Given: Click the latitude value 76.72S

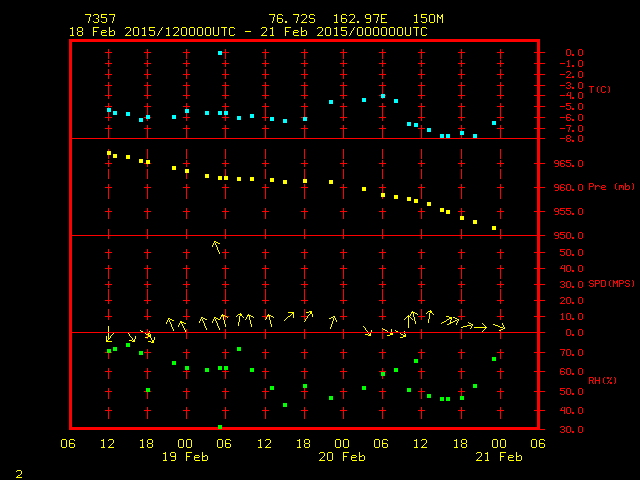Looking at the screenshot, I should click(290, 19).
